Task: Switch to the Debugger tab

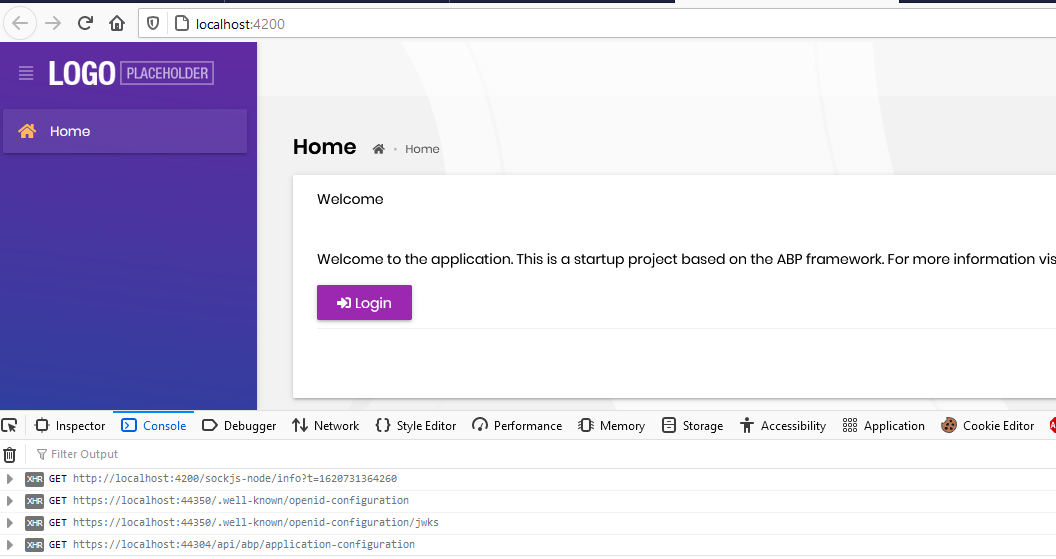Action: (x=239, y=425)
